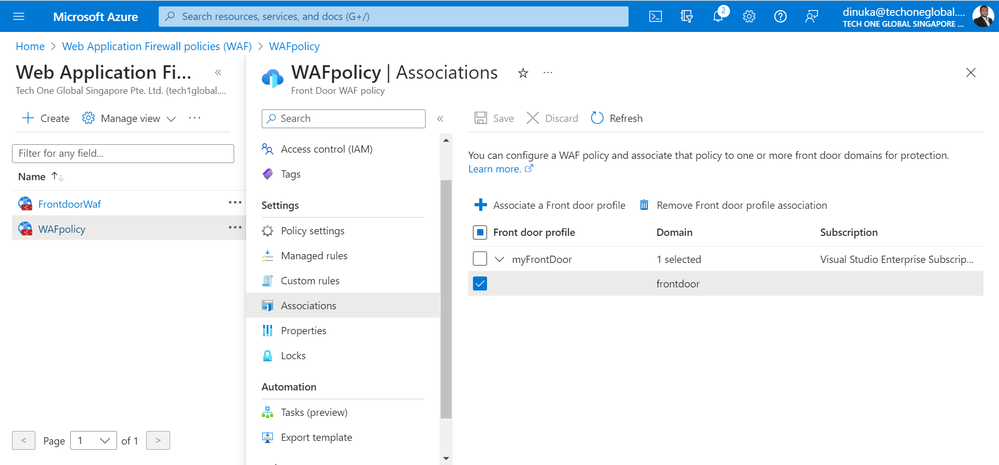Screen dimensions: 999x465
Task: Close the WAFpolicy blade
Action: click(x=971, y=73)
